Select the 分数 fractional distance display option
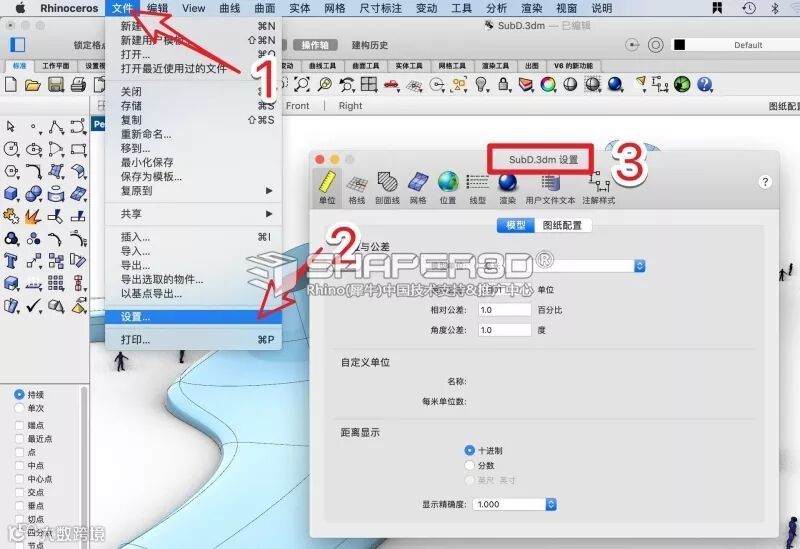 [469, 465]
